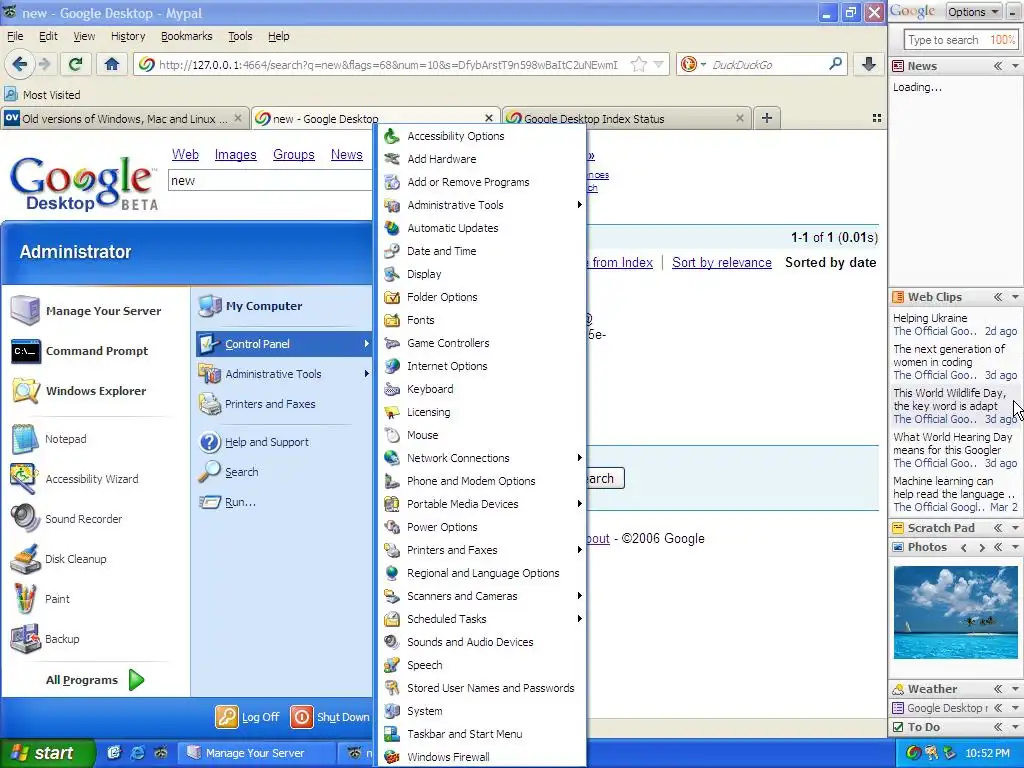
Task: Open Most Visited bookmarks folder
Action: click(43, 95)
